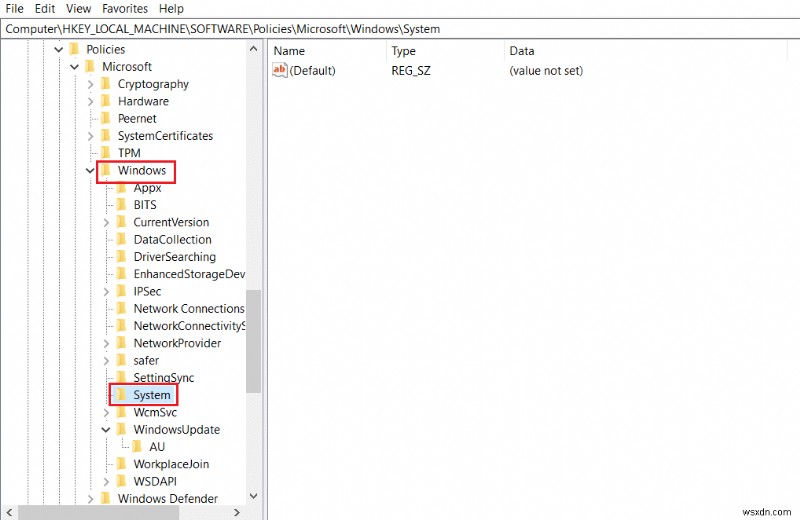Click the TPM folder icon
The width and height of the screenshot is (800, 520).
(x=106, y=153)
